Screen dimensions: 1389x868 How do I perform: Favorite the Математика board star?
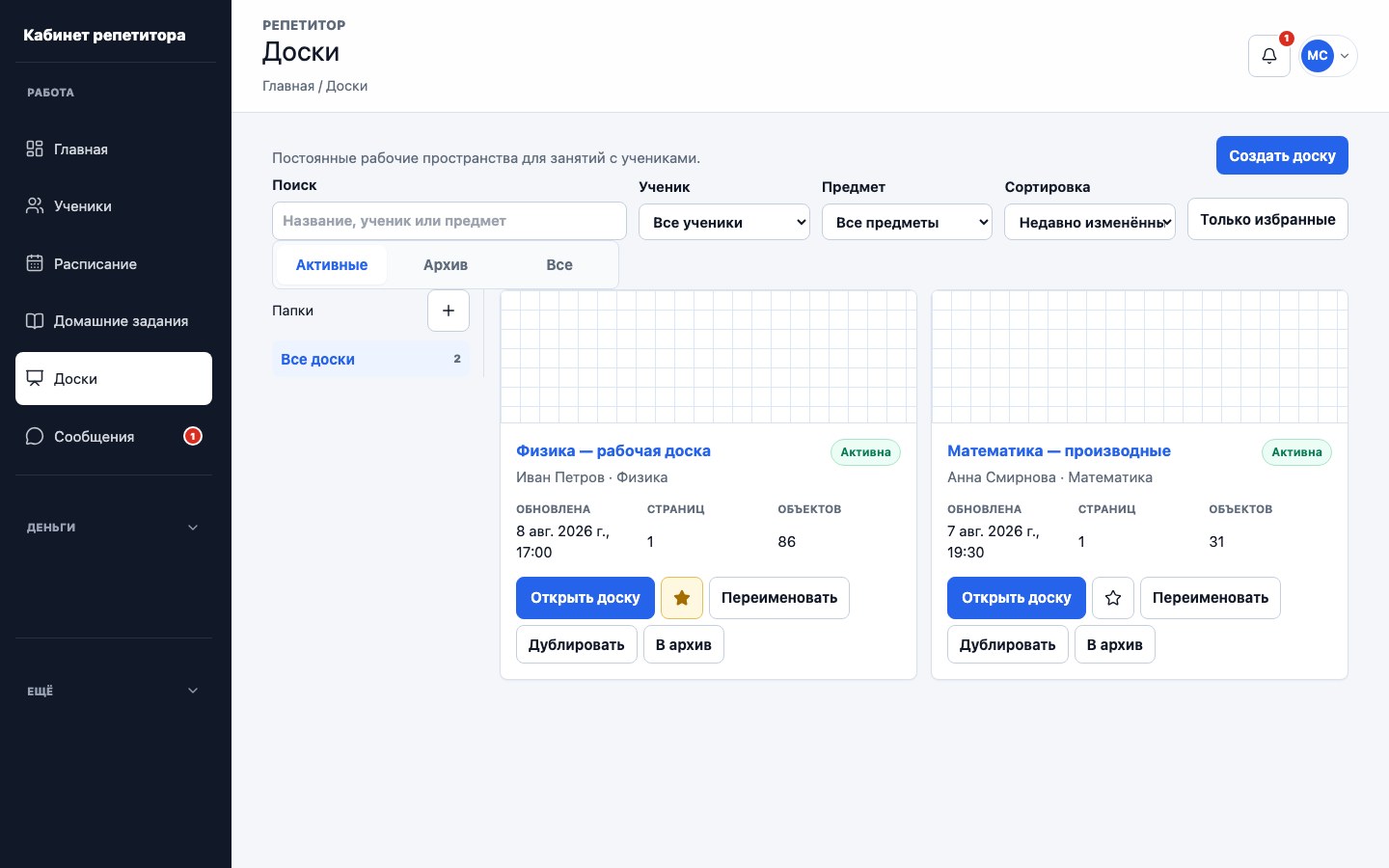[x=1113, y=598]
